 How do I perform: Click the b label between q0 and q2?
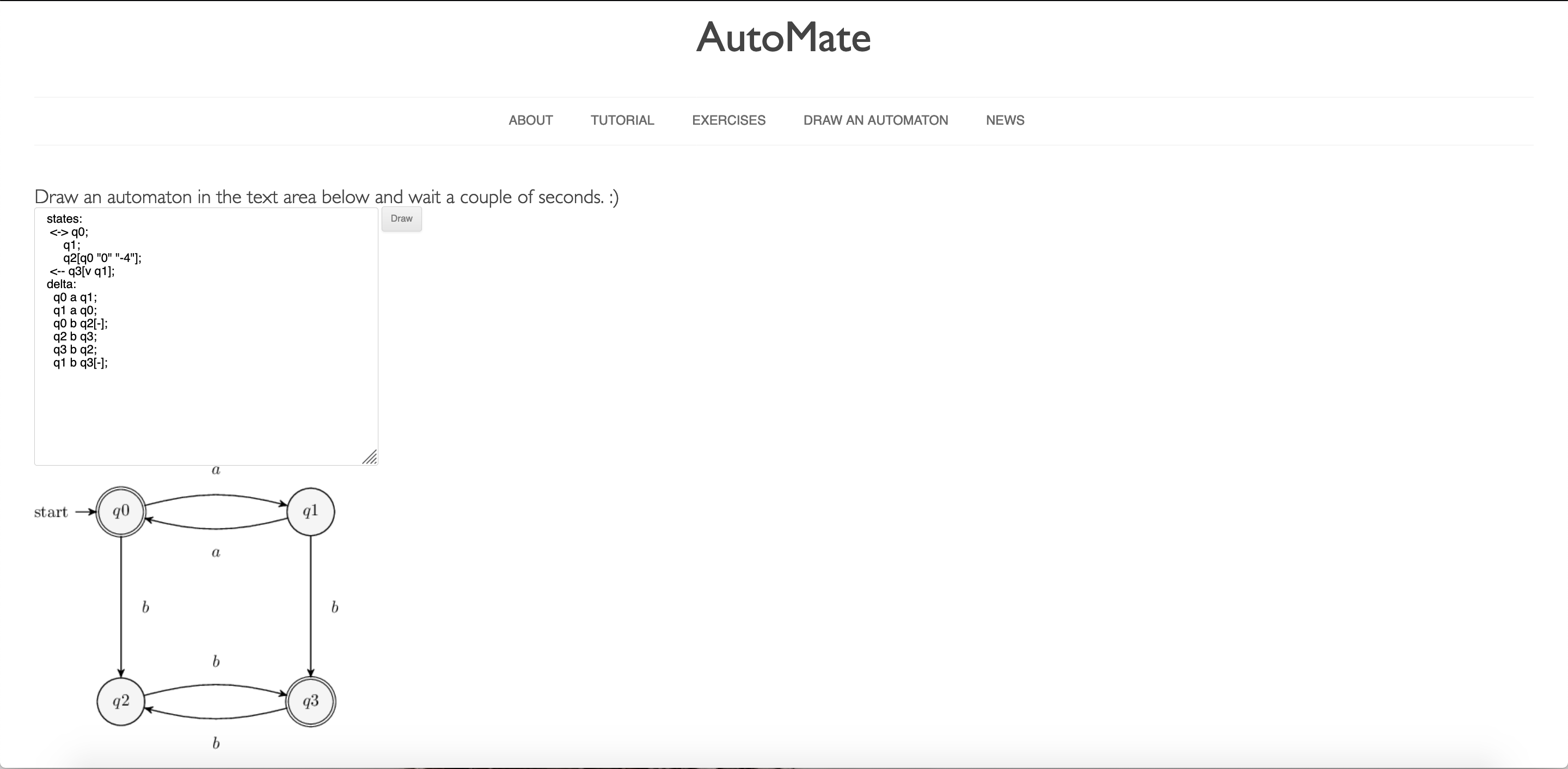coord(145,607)
